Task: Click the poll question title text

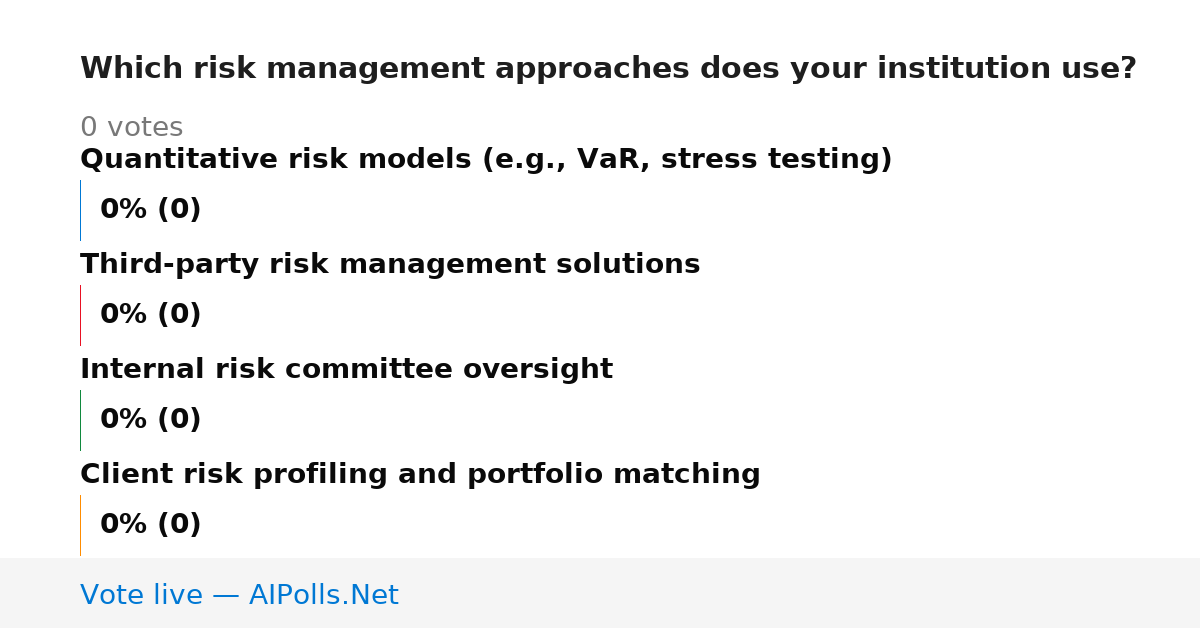Action: (608, 69)
